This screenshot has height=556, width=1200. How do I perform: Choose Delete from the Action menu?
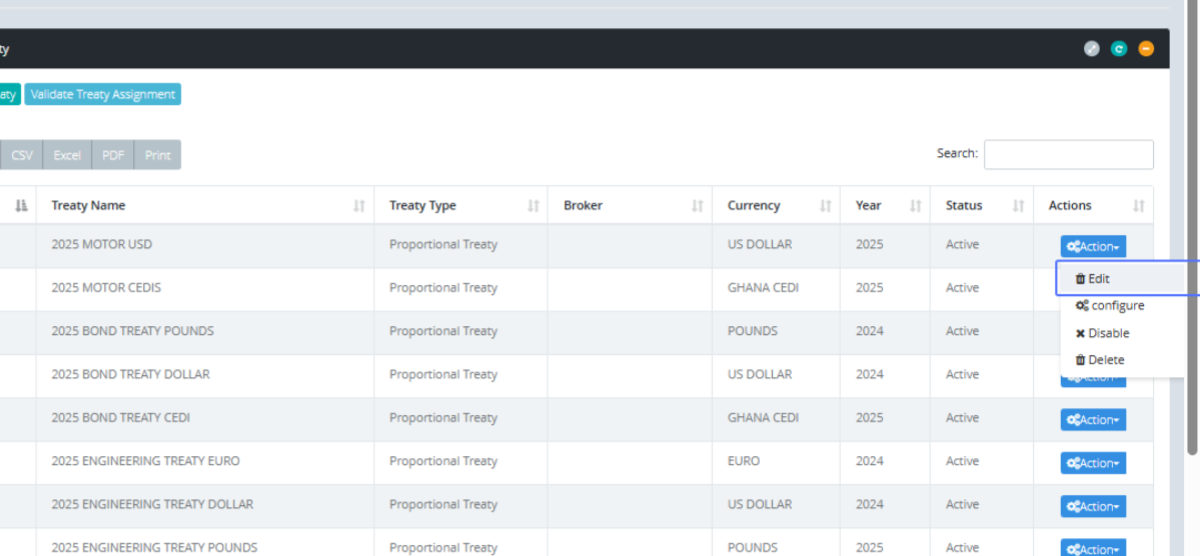click(1100, 360)
